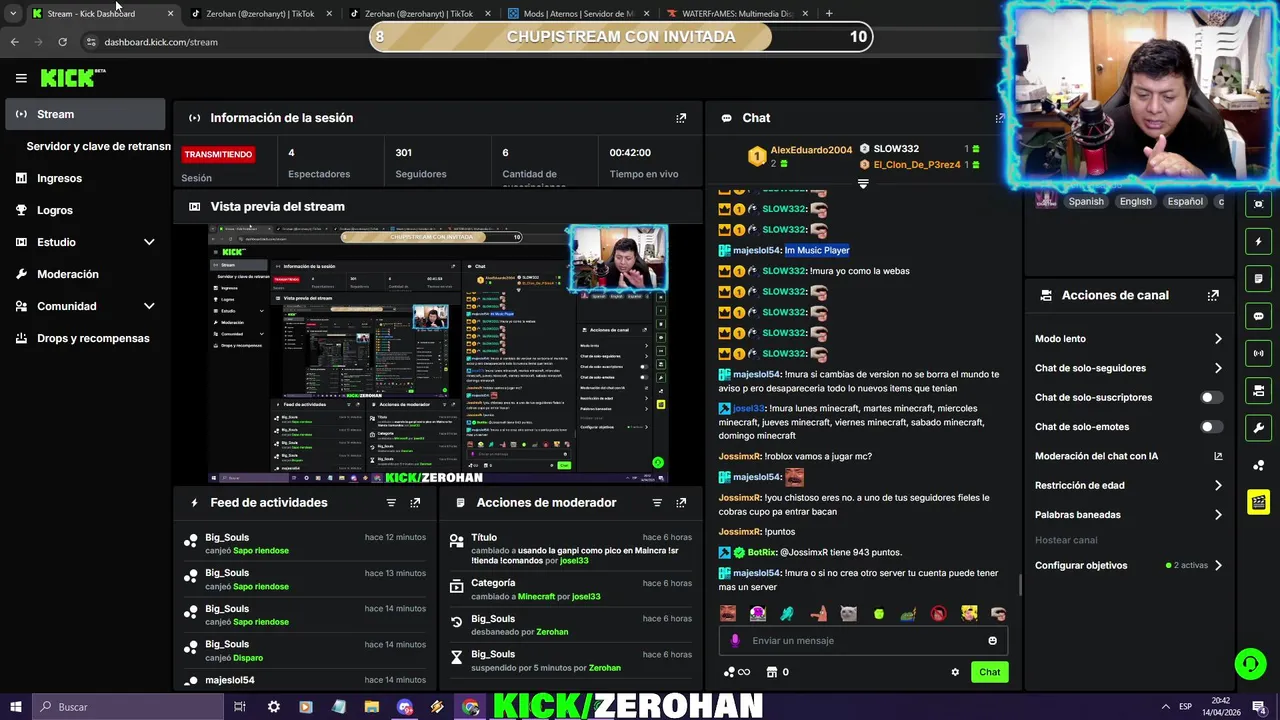Click the lightning bolt icon in right rail
Viewport: 1280px width, 720px height.
[1258, 241]
